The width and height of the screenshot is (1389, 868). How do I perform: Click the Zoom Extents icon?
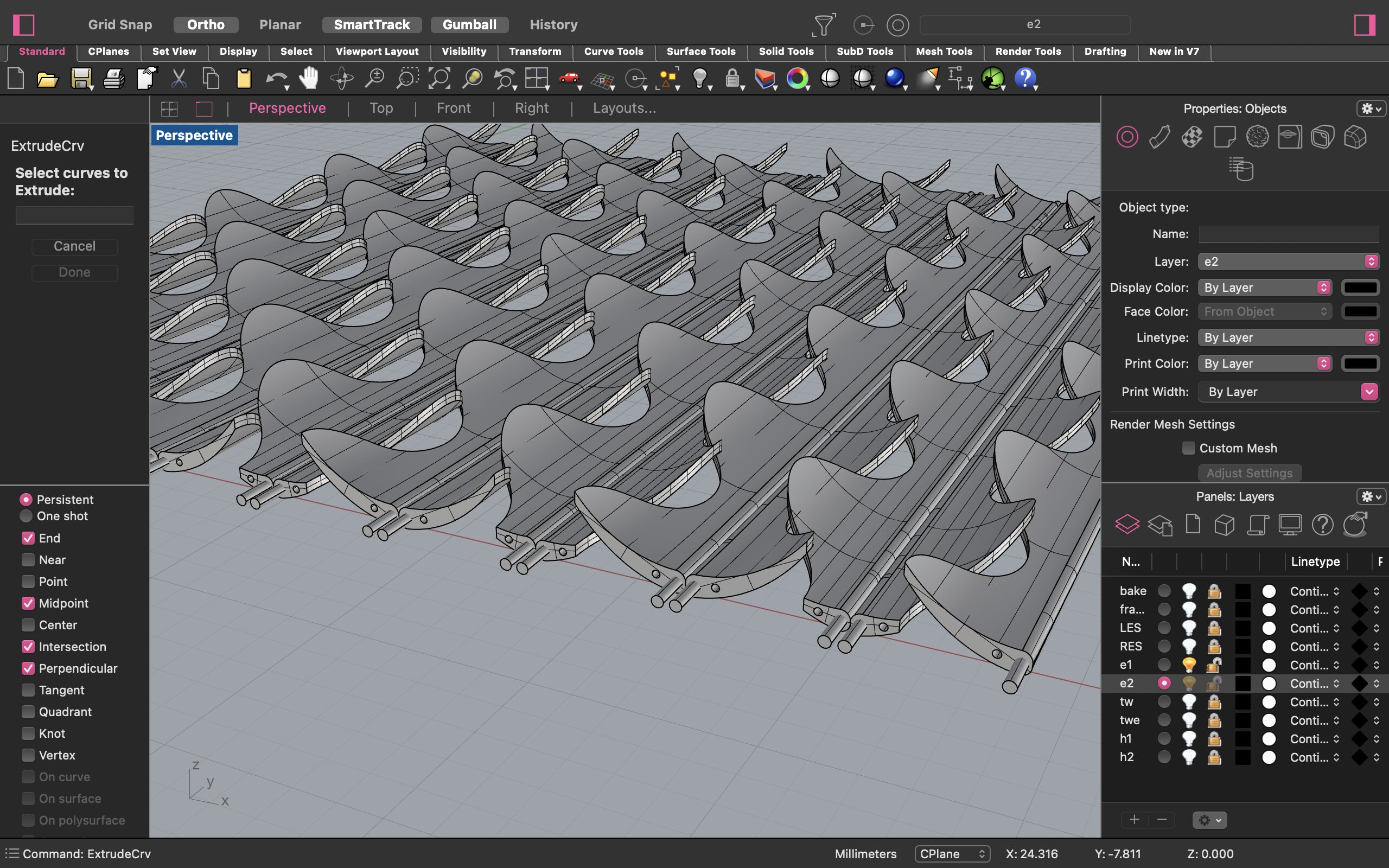click(x=439, y=78)
